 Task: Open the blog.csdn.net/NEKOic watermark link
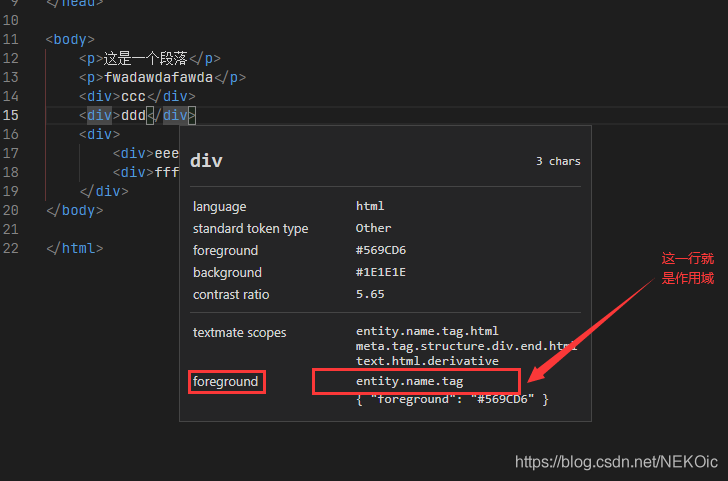[616, 462]
